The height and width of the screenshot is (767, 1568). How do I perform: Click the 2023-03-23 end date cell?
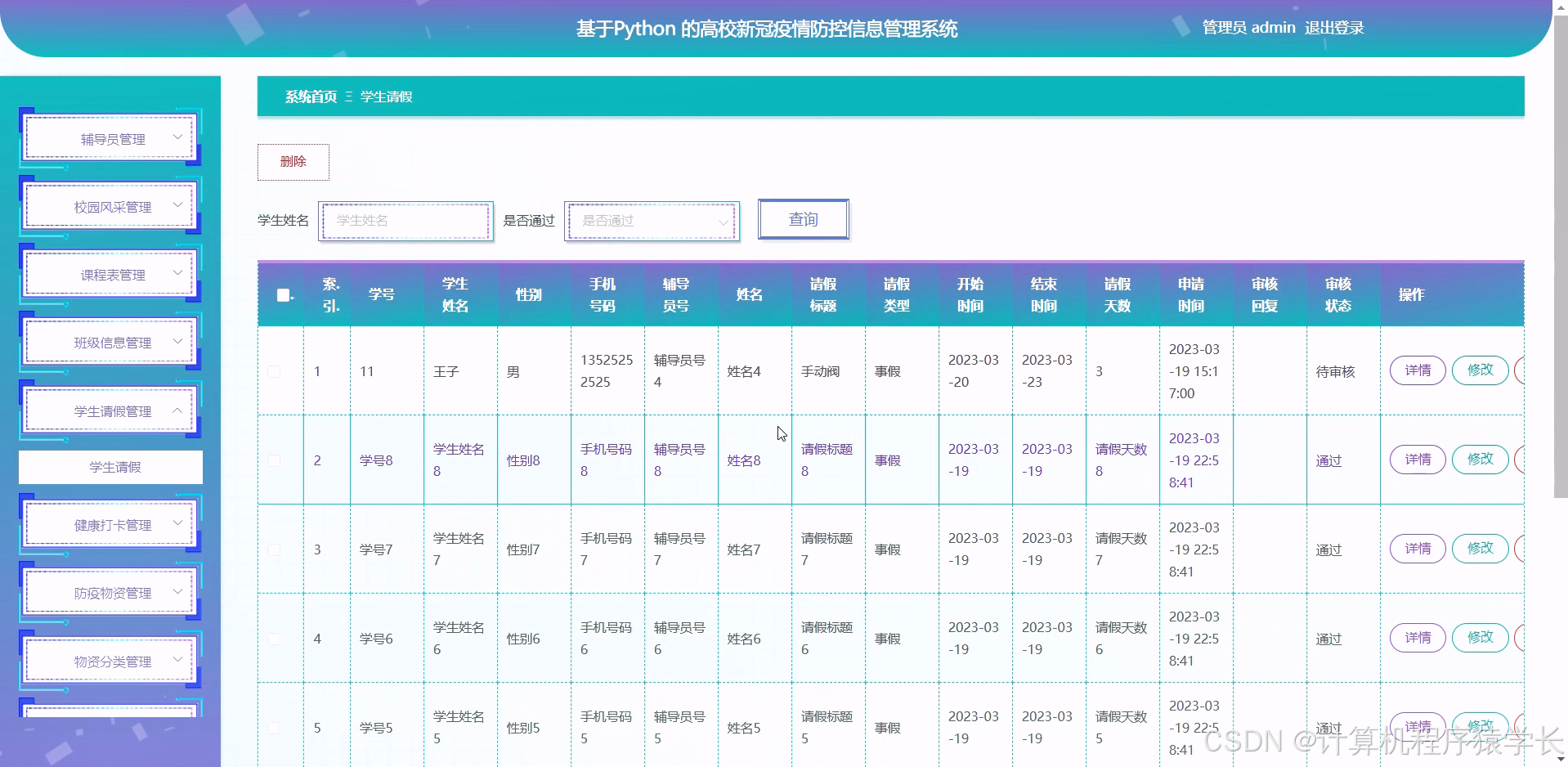point(1047,371)
